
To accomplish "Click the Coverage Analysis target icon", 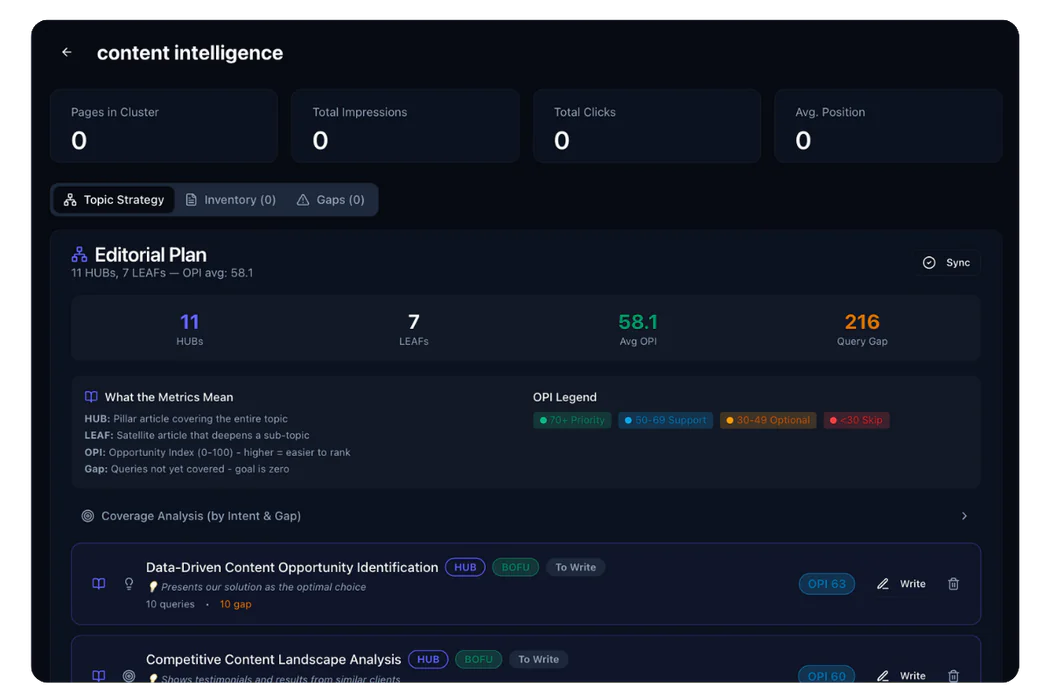I will click(x=88, y=516).
